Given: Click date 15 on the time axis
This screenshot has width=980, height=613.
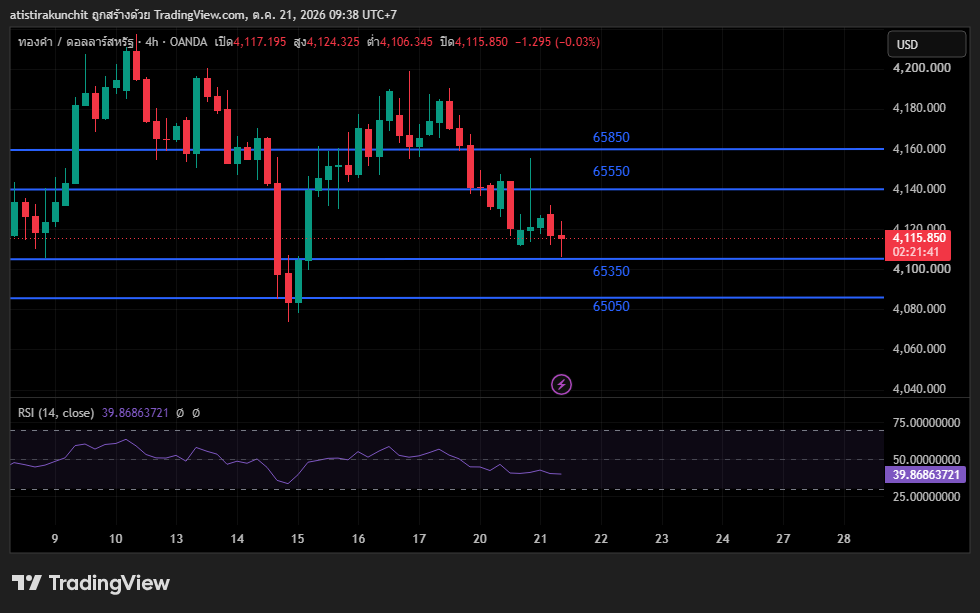Looking at the screenshot, I should pyautogui.click(x=298, y=539).
